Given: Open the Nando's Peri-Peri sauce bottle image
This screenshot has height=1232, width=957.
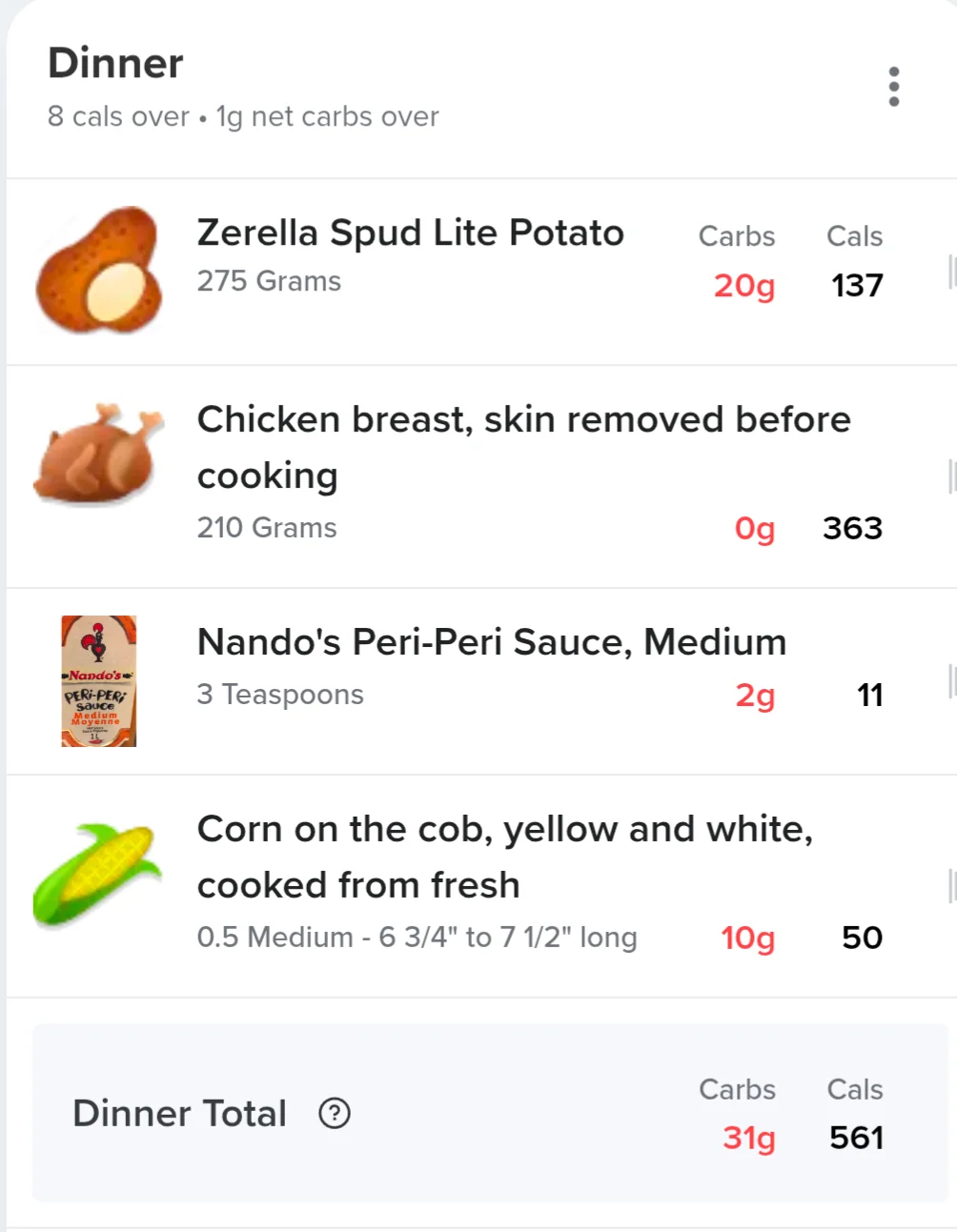Looking at the screenshot, I should pos(99,680).
